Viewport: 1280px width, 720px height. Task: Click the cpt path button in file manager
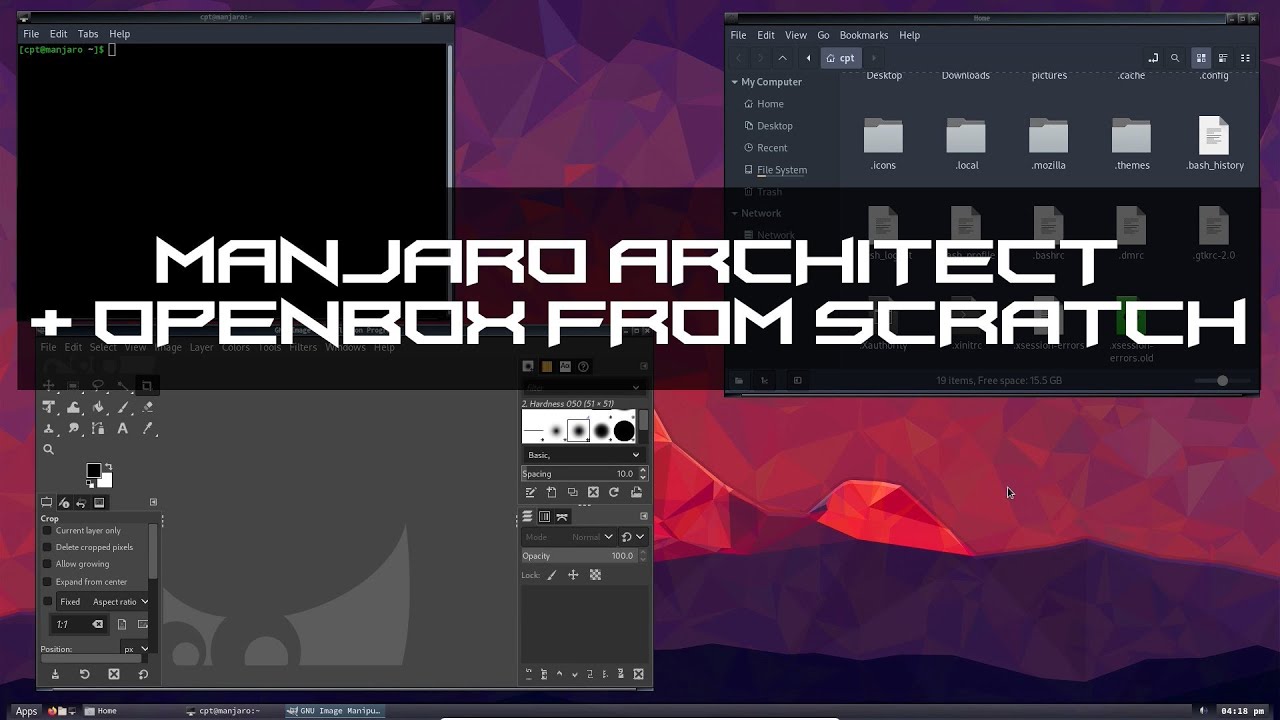click(x=840, y=58)
